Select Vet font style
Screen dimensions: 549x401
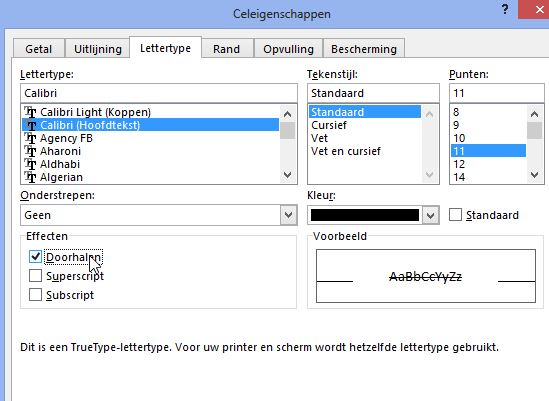click(365, 138)
